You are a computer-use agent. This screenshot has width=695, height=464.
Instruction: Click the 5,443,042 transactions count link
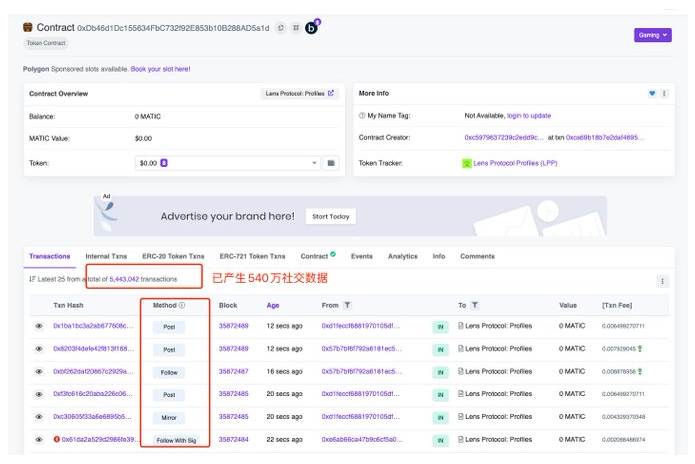[124, 279]
